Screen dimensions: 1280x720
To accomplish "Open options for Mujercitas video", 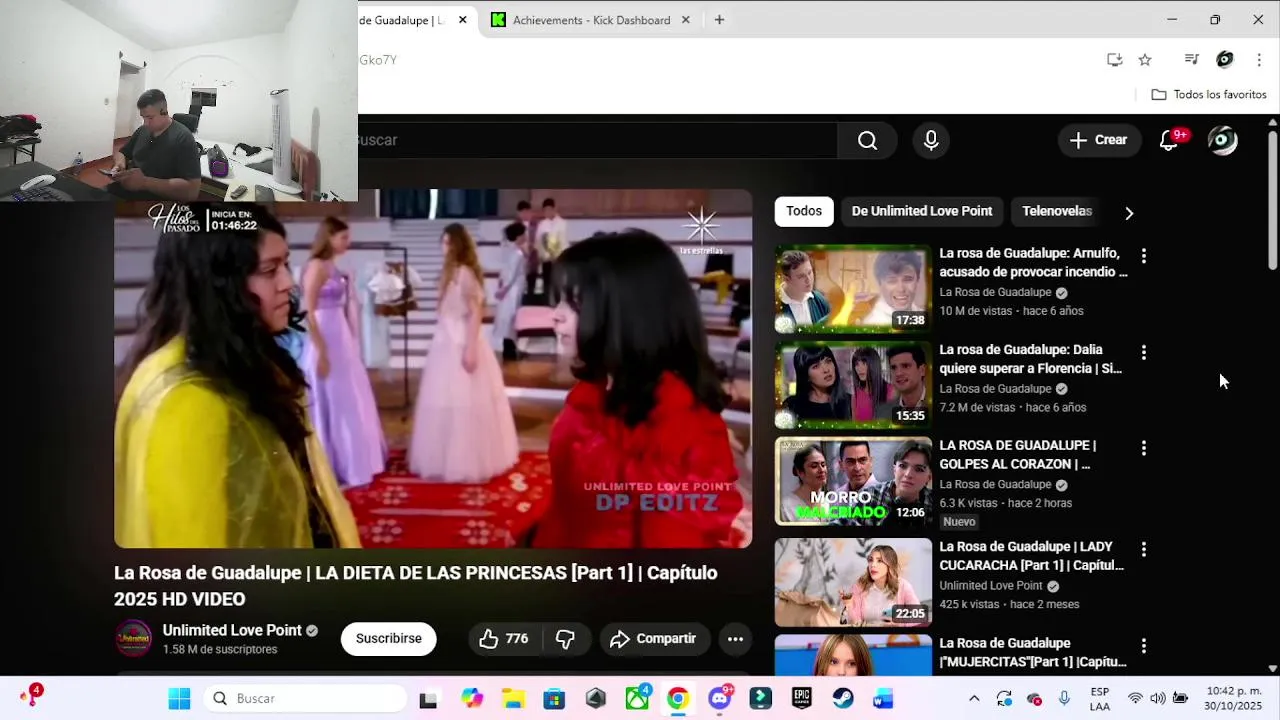I will (1144, 646).
